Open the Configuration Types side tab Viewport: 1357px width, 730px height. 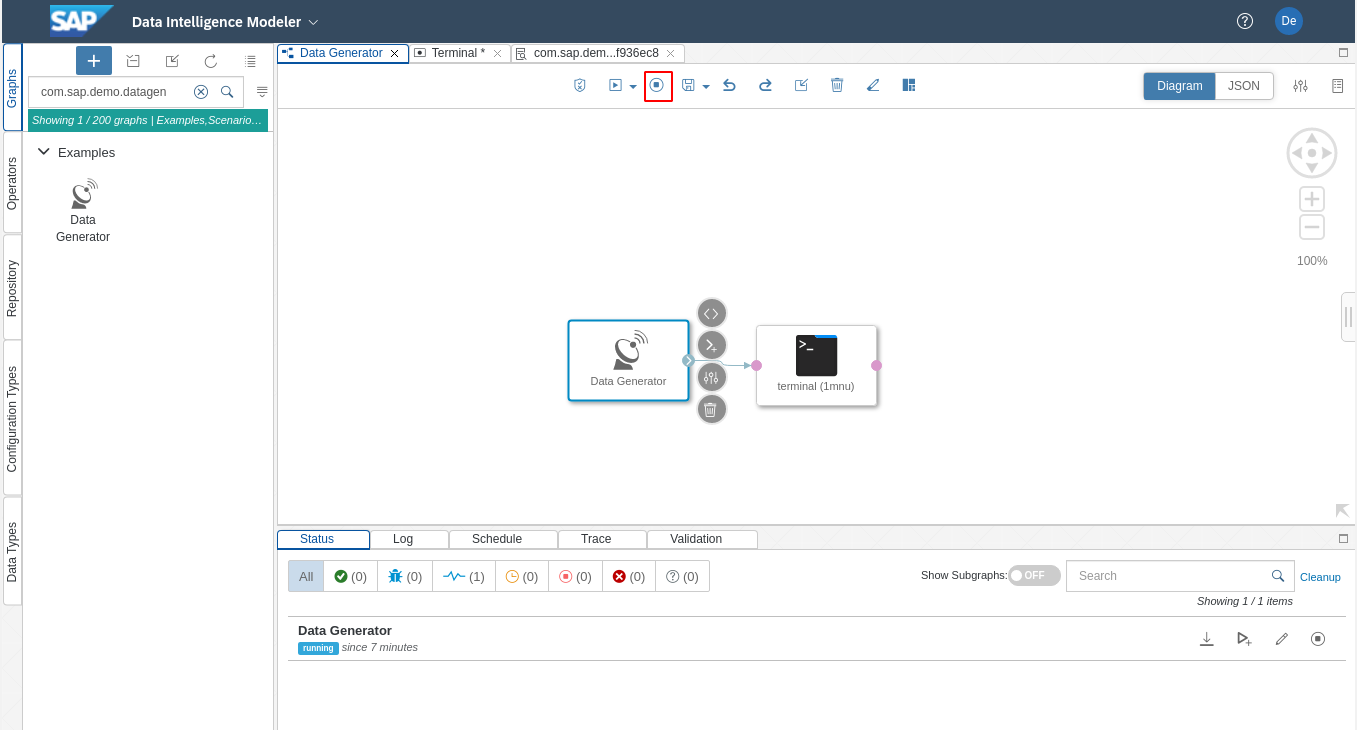12,418
